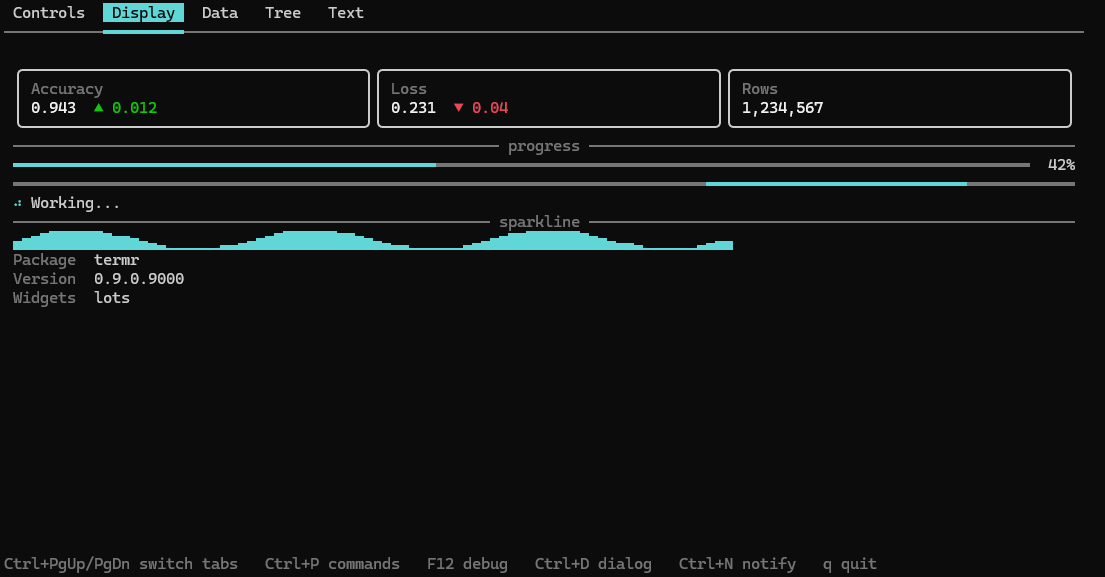
Task: Click the Widgets label
Action: [x=44, y=298]
